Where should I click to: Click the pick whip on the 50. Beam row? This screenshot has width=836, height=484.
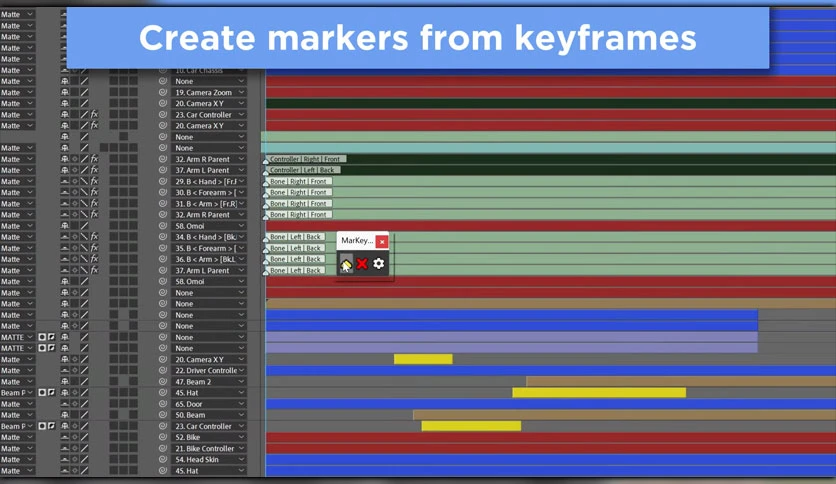163,415
